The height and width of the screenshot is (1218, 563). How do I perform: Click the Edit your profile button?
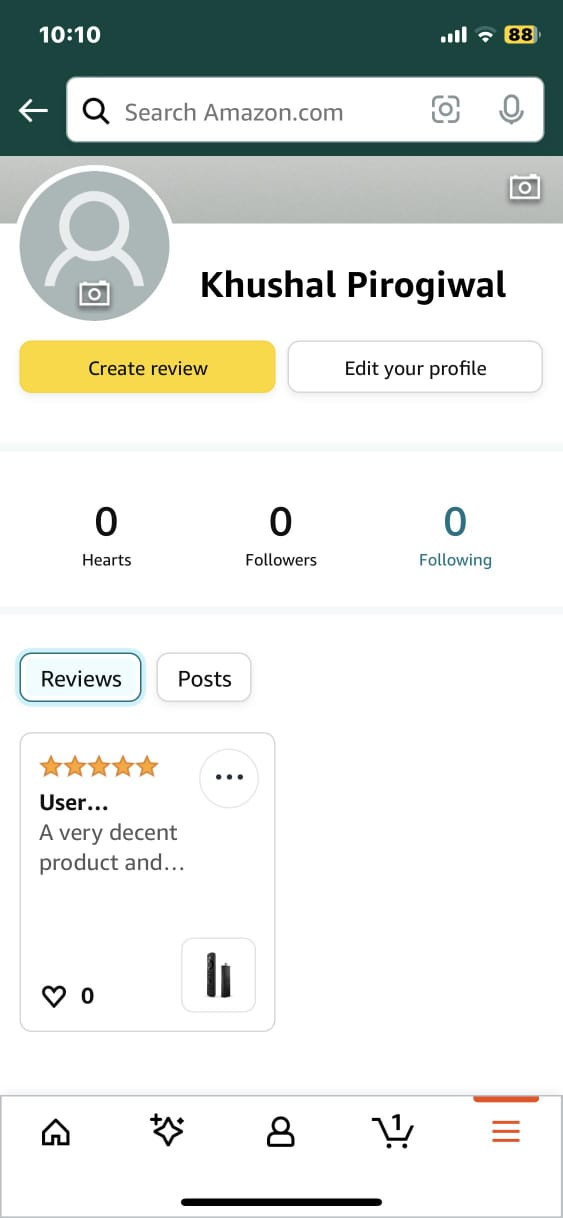(415, 367)
